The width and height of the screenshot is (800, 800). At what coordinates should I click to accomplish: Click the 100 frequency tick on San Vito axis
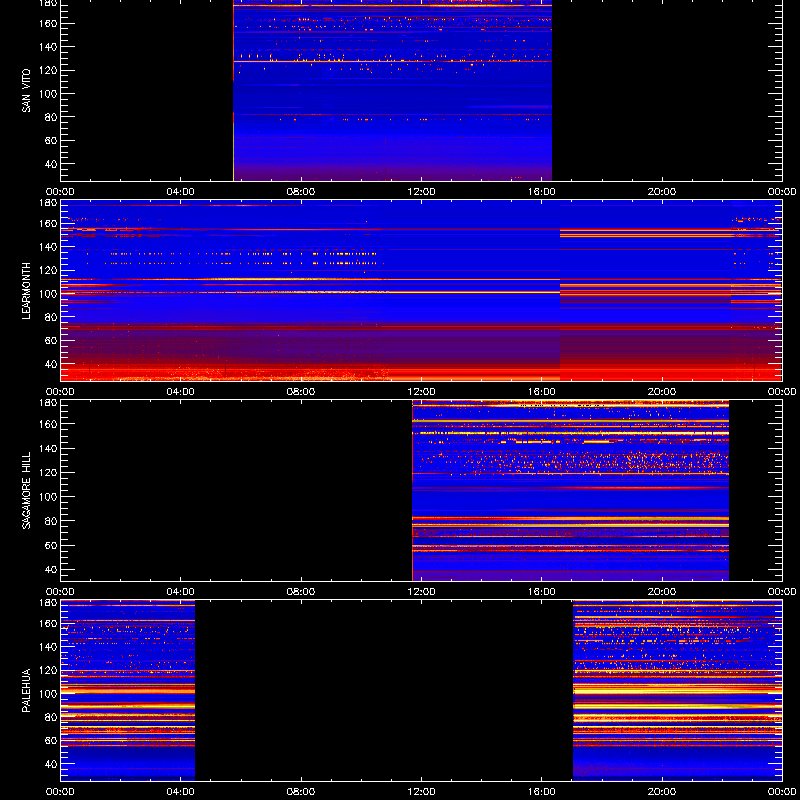(x=49, y=93)
